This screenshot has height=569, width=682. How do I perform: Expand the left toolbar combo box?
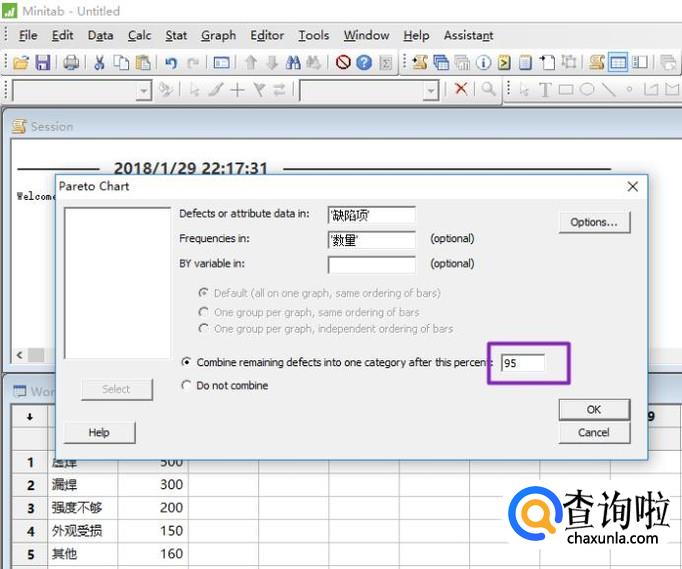[x=143, y=90]
